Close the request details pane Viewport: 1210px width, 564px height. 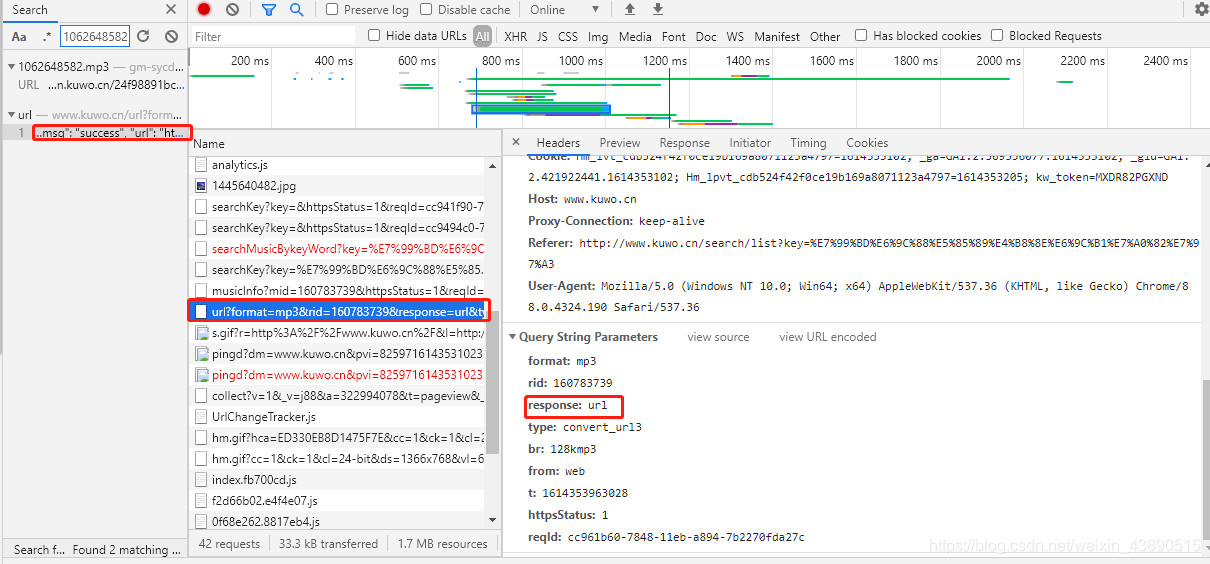pos(516,142)
